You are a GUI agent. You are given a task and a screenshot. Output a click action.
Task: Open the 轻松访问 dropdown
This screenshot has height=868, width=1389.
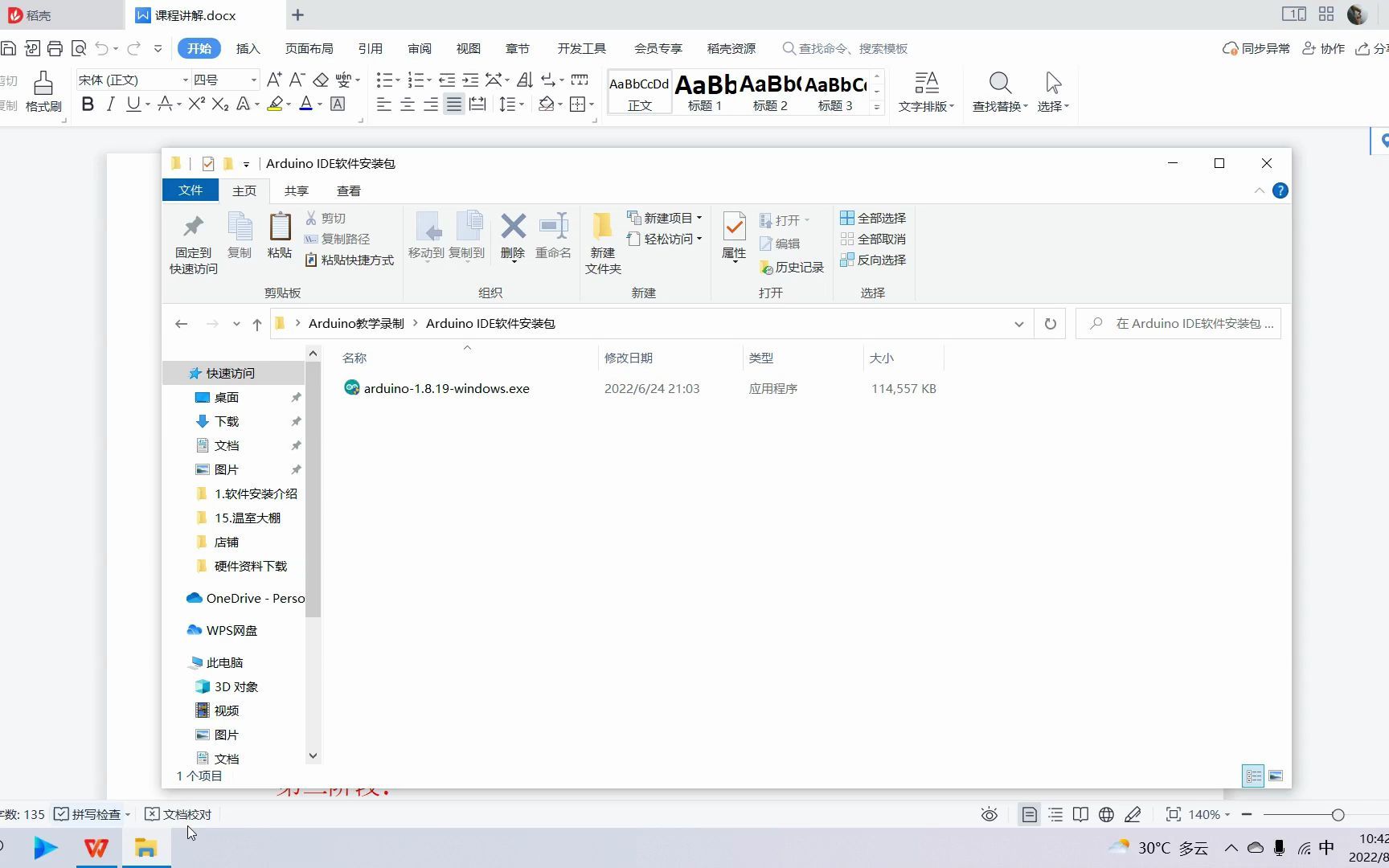[x=664, y=239]
